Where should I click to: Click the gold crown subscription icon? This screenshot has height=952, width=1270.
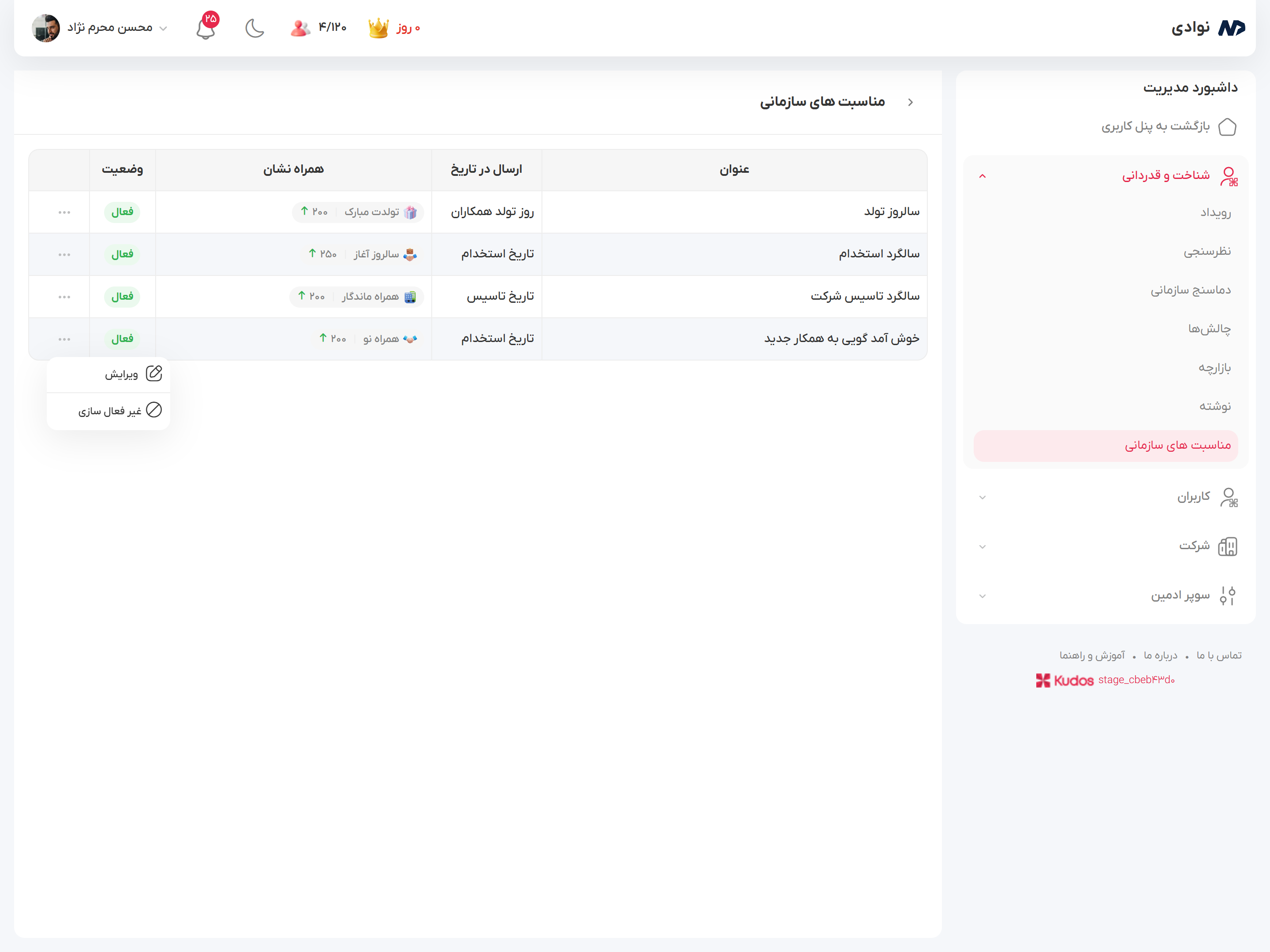[378, 27]
